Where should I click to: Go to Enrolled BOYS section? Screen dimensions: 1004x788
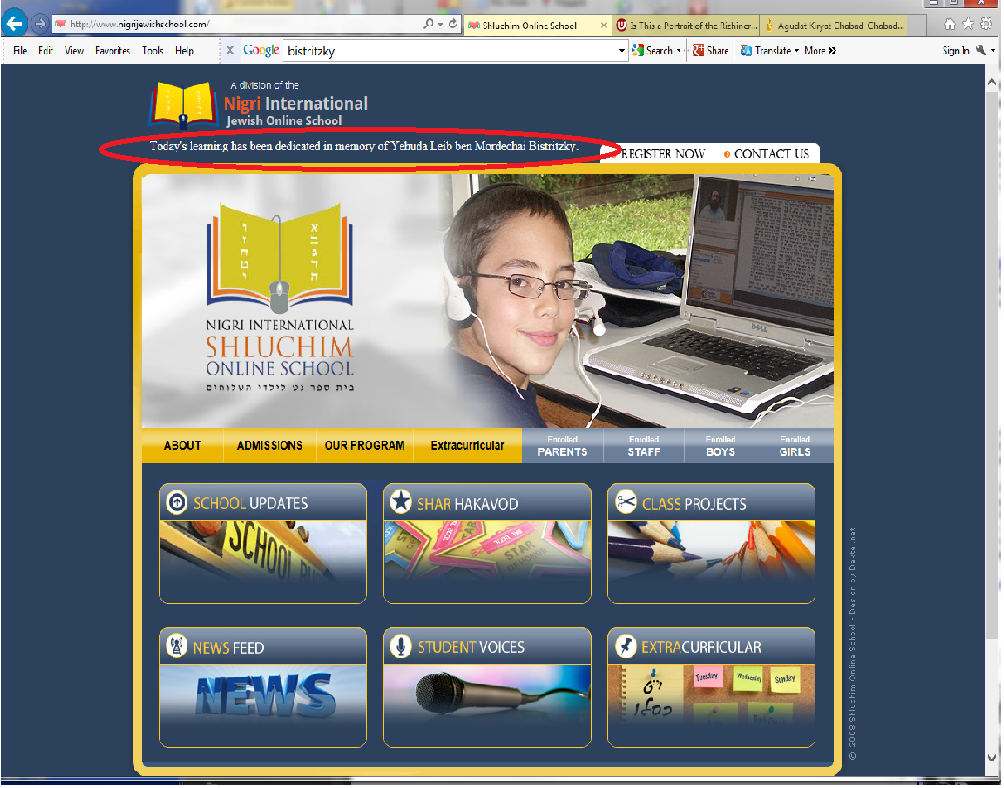(721, 447)
